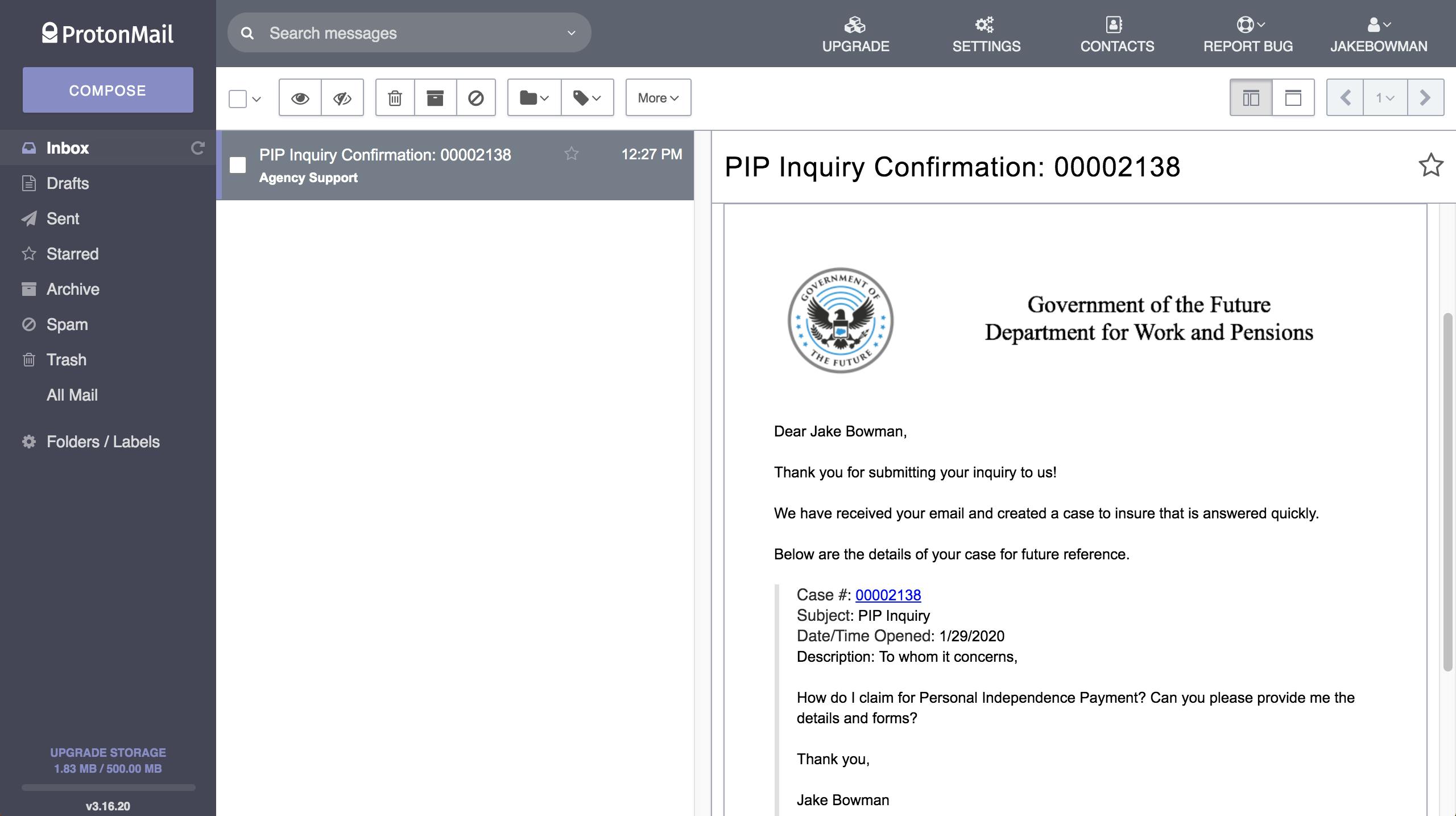Image resolution: width=1456 pixels, height=816 pixels.
Task: Open the label tag dropdown
Action: (x=587, y=98)
